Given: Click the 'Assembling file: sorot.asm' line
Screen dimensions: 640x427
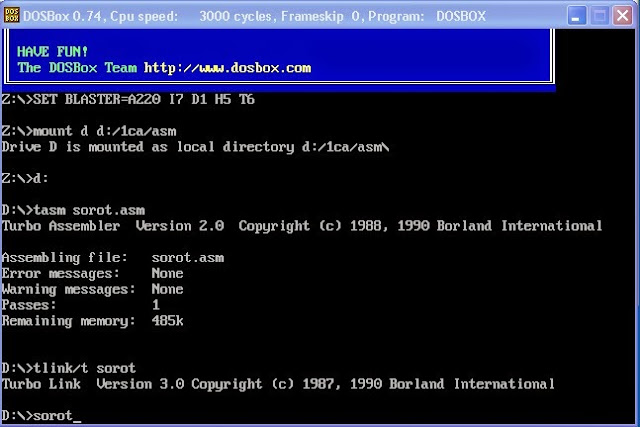Looking at the screenshot, I should (x=113, y=258).
